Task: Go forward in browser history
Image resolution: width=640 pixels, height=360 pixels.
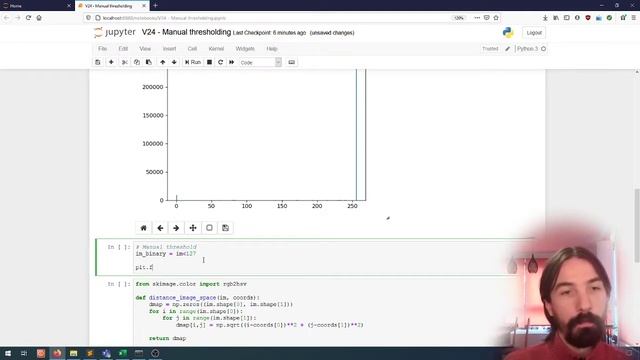Action: 18,18
